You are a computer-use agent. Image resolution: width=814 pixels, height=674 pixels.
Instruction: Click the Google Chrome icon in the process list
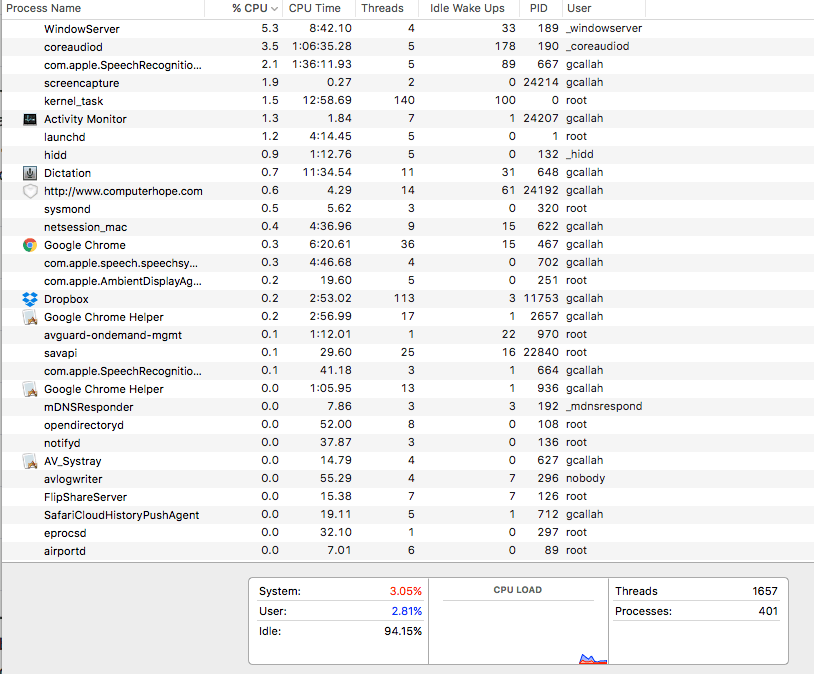tap(29, 245)
